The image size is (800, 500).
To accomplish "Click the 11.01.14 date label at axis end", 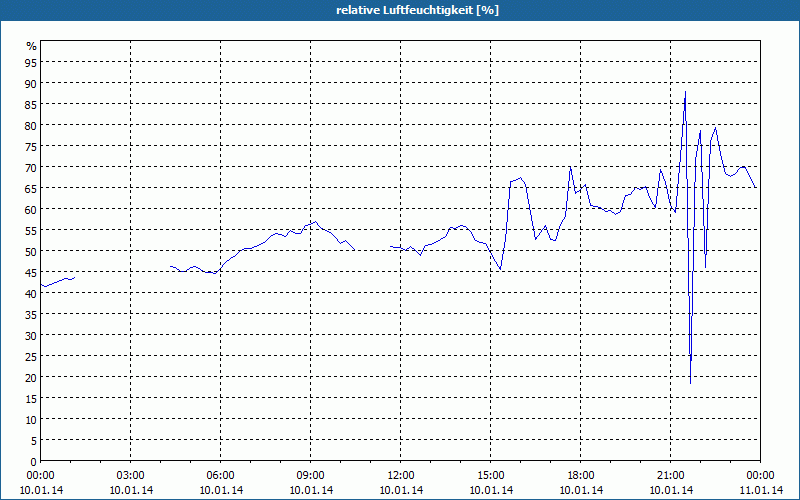I will pyautogui.click(x=761, y=490).
